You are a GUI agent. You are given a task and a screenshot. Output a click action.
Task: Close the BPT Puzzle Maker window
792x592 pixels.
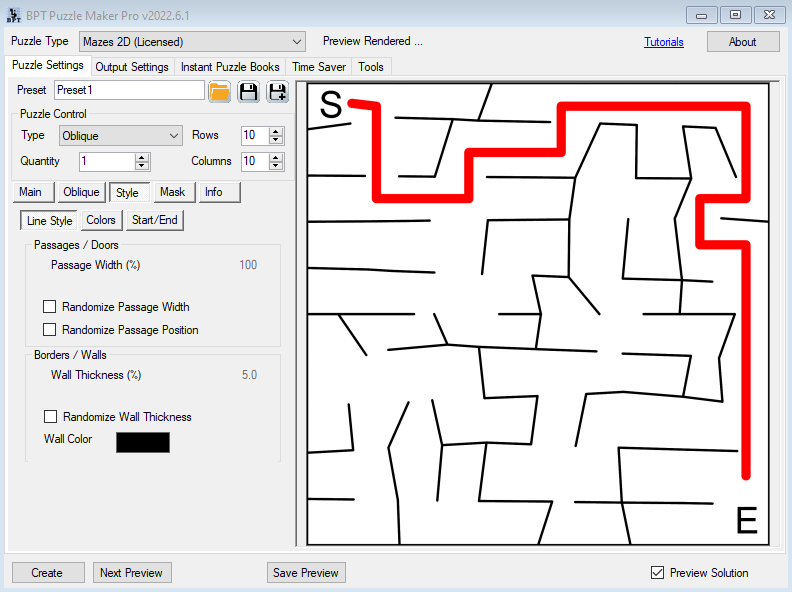point(769,15)
